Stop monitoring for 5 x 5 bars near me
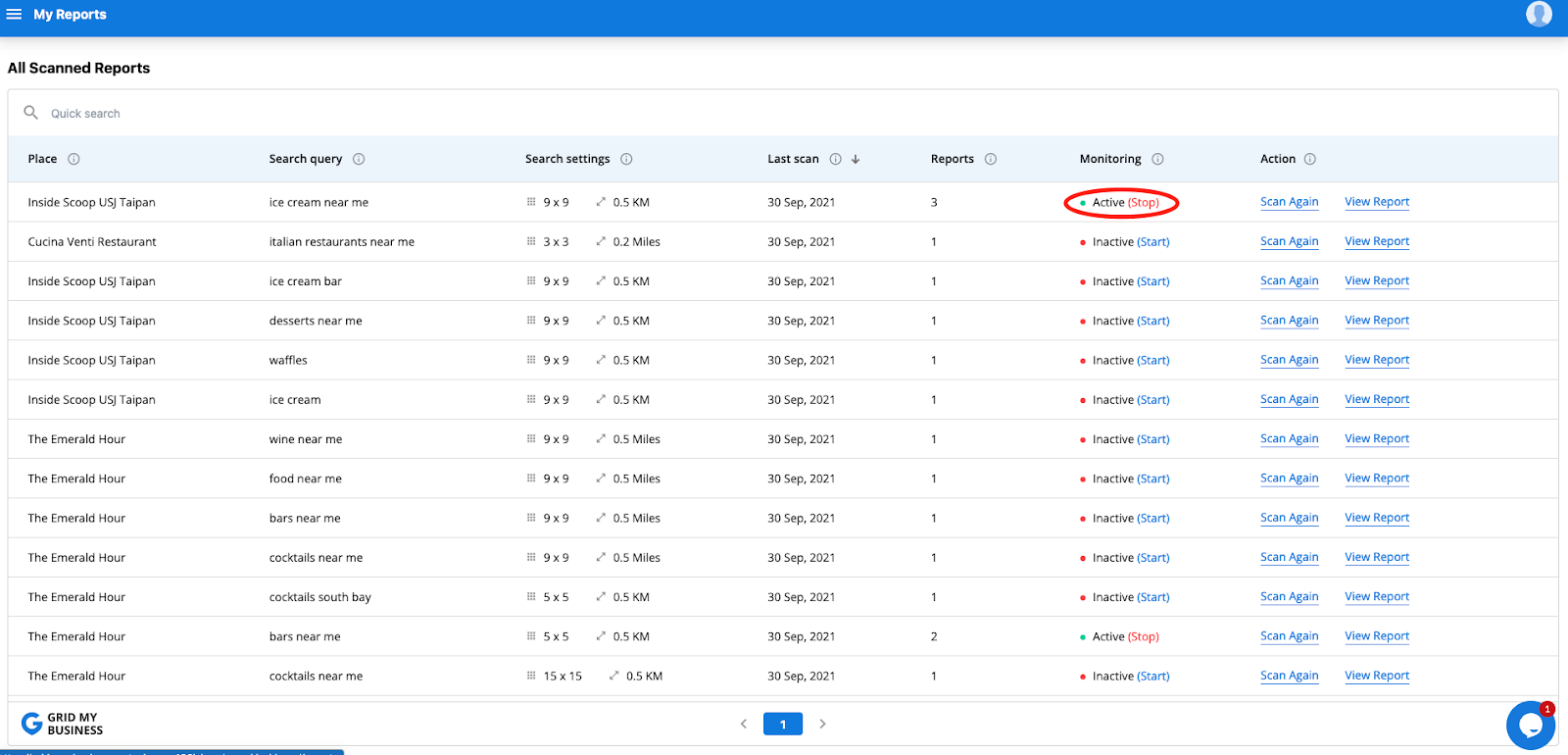Image resolution: width=1568 pixels, height=755 pixels. pyautogui.click(x=1144, y=636)
